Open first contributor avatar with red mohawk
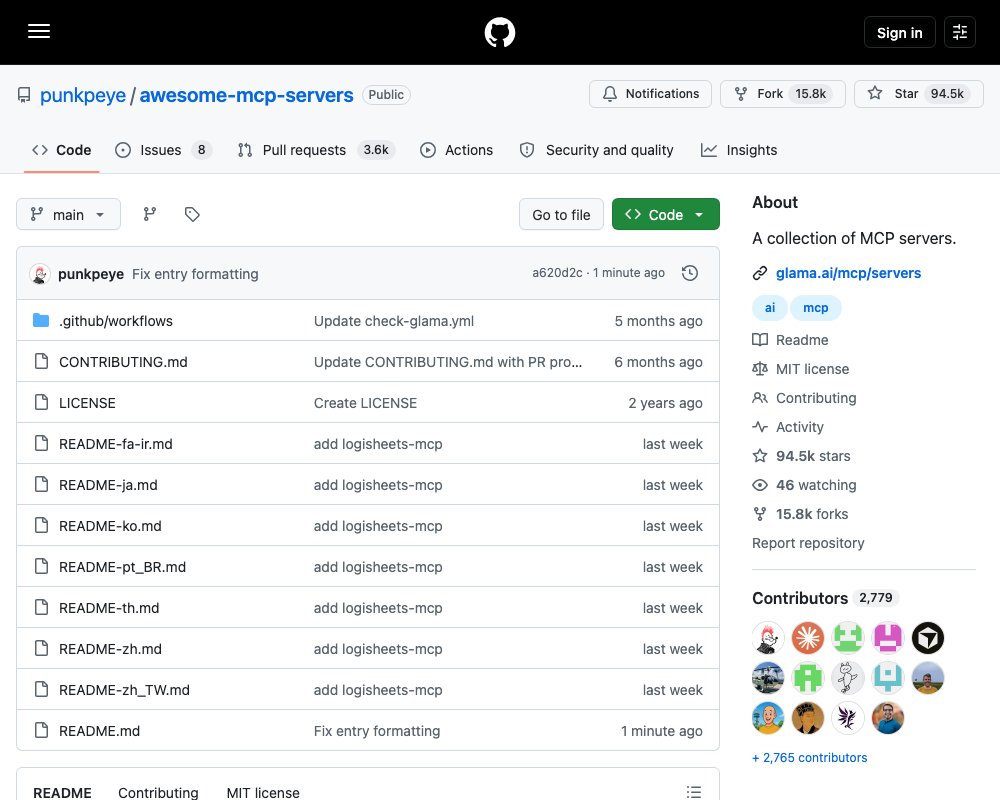1000x800 pixels. coord(768,638)
